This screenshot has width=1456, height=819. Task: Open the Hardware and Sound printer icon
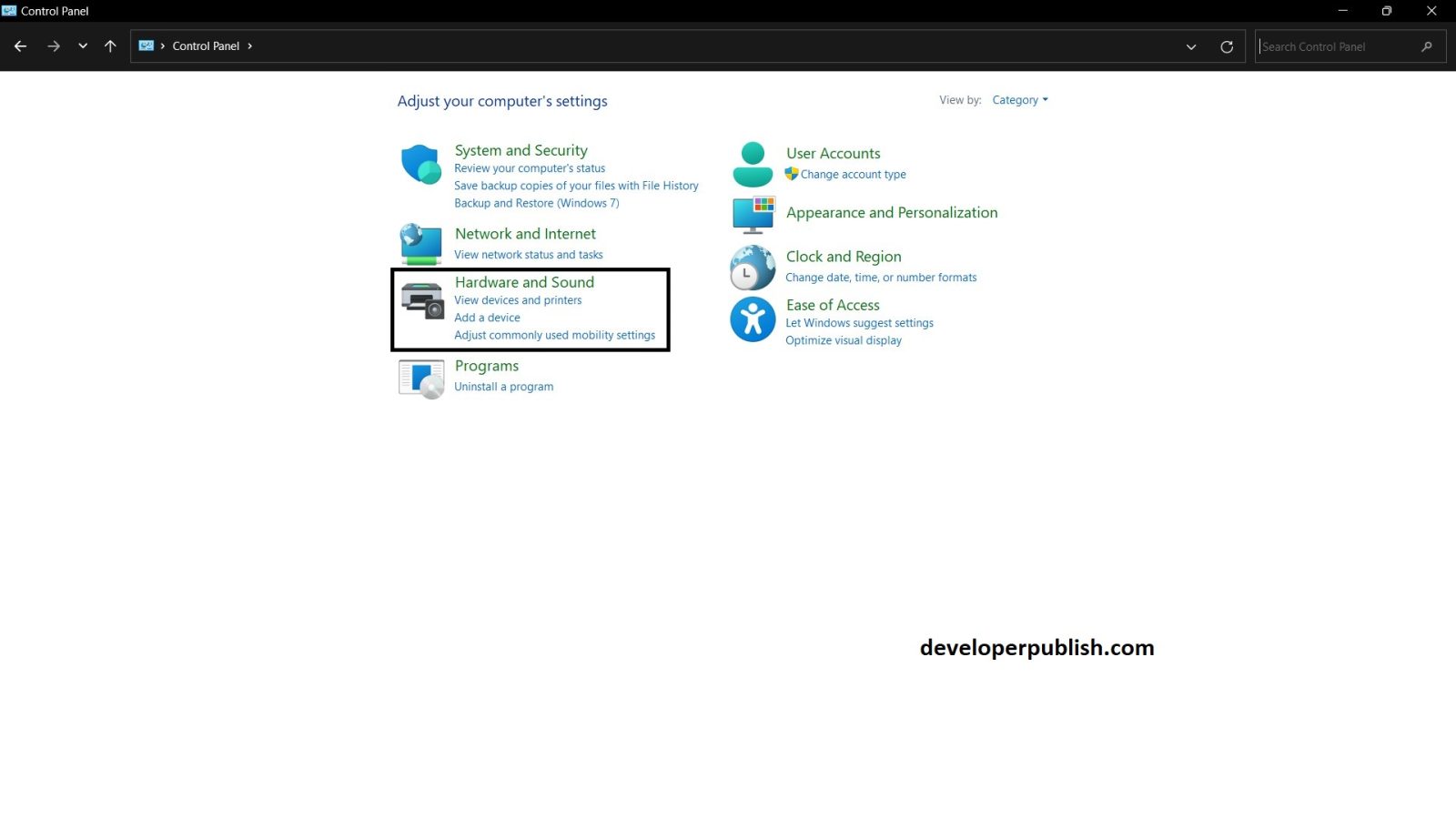(x=422, y=301)
